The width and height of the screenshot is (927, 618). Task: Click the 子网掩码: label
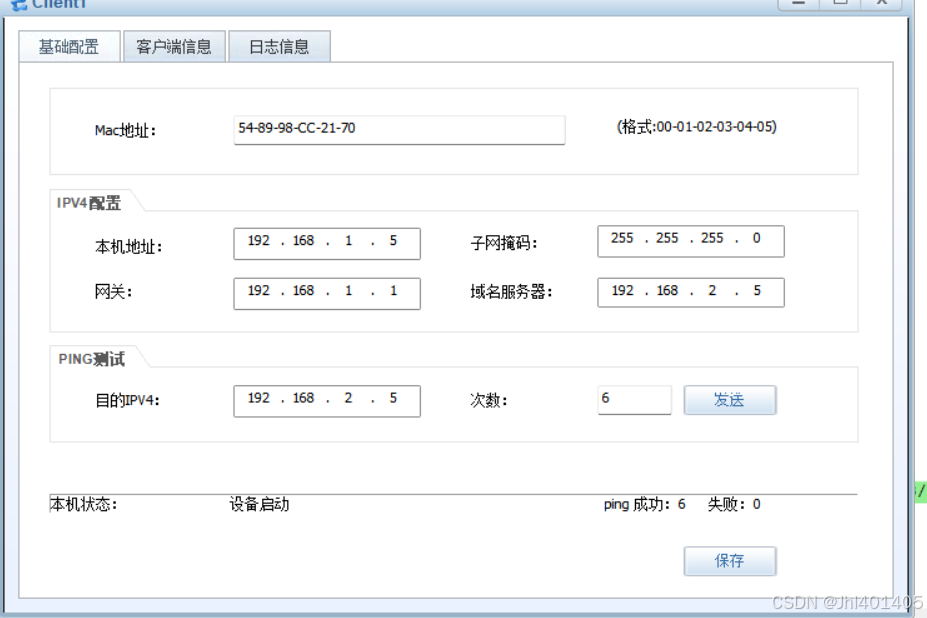tap(504, 242)
